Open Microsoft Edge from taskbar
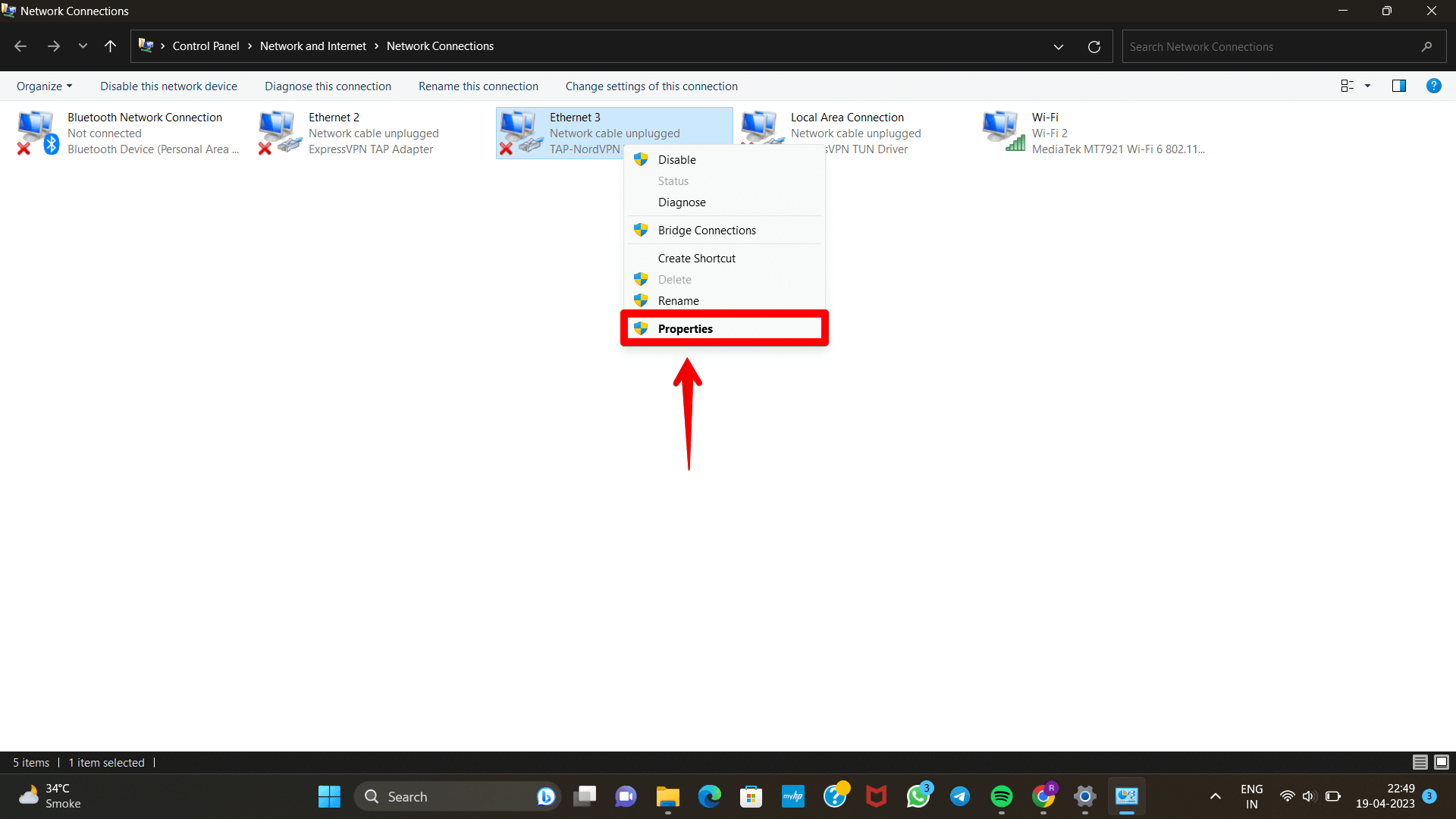 pos(709,796)
